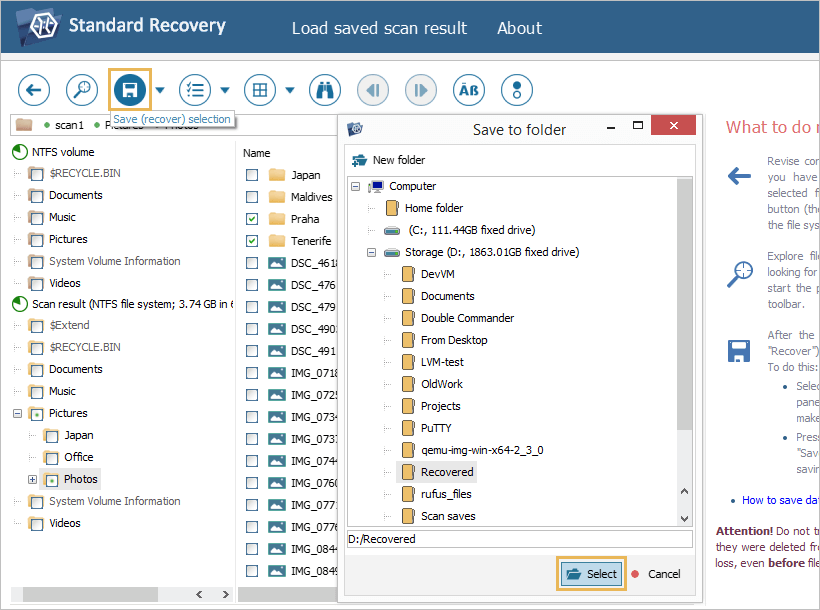The image size is (820, 610).
Task: Open the About menu
Action: [519, 28]
